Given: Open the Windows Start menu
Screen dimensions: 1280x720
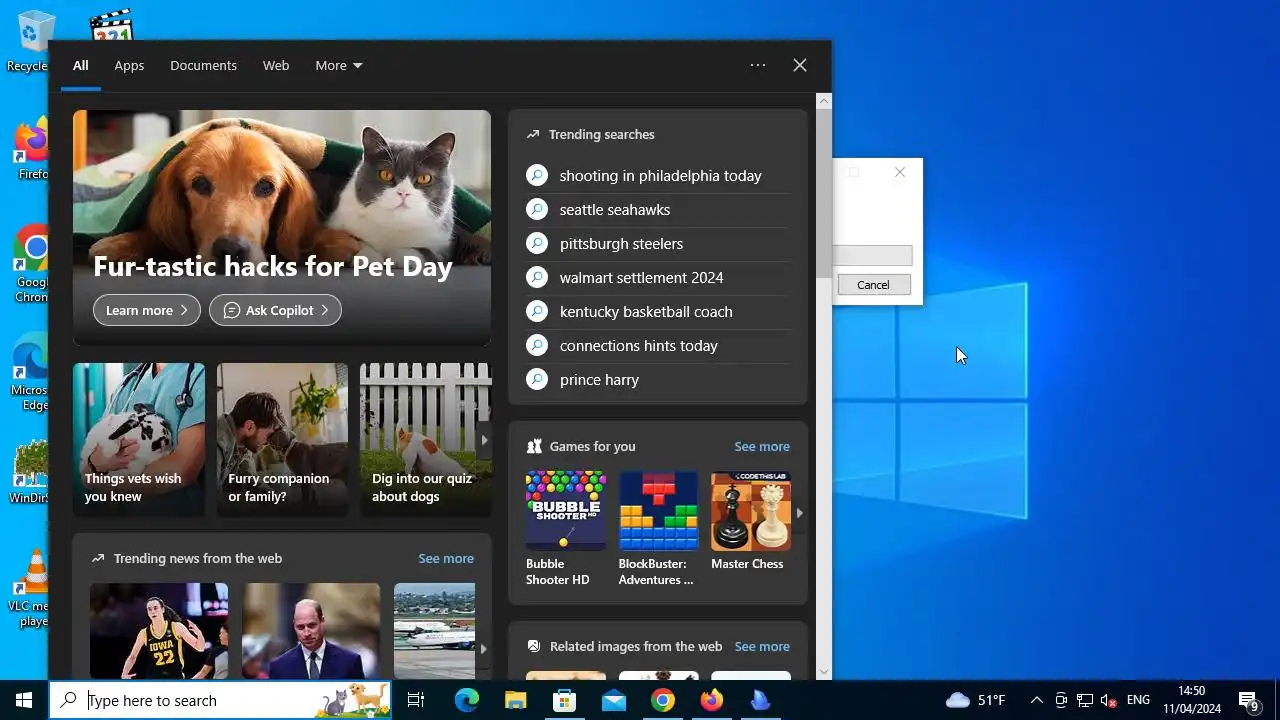Looking at the screenshot, I should click(24, 700).
